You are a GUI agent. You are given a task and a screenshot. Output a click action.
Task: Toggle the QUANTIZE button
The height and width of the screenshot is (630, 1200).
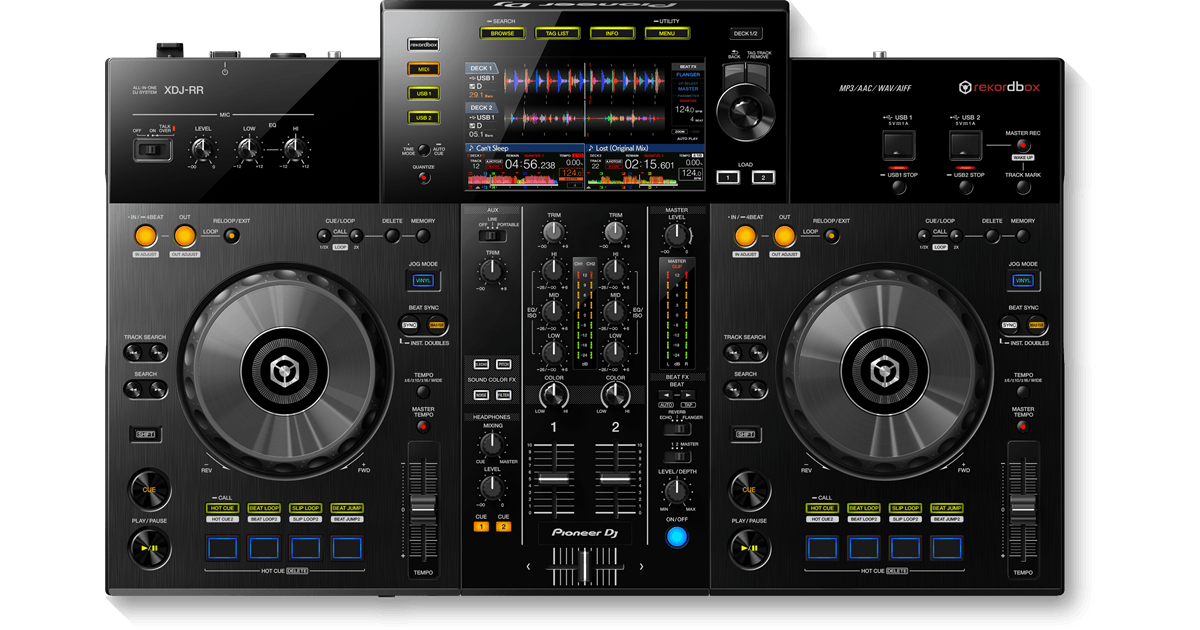click(424, 178)
